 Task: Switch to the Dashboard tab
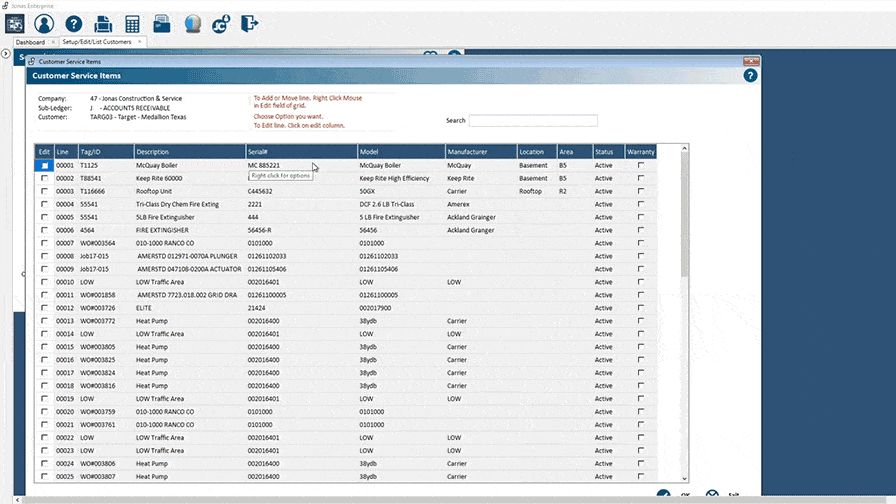pyautogui.click(x=30, y=42)
